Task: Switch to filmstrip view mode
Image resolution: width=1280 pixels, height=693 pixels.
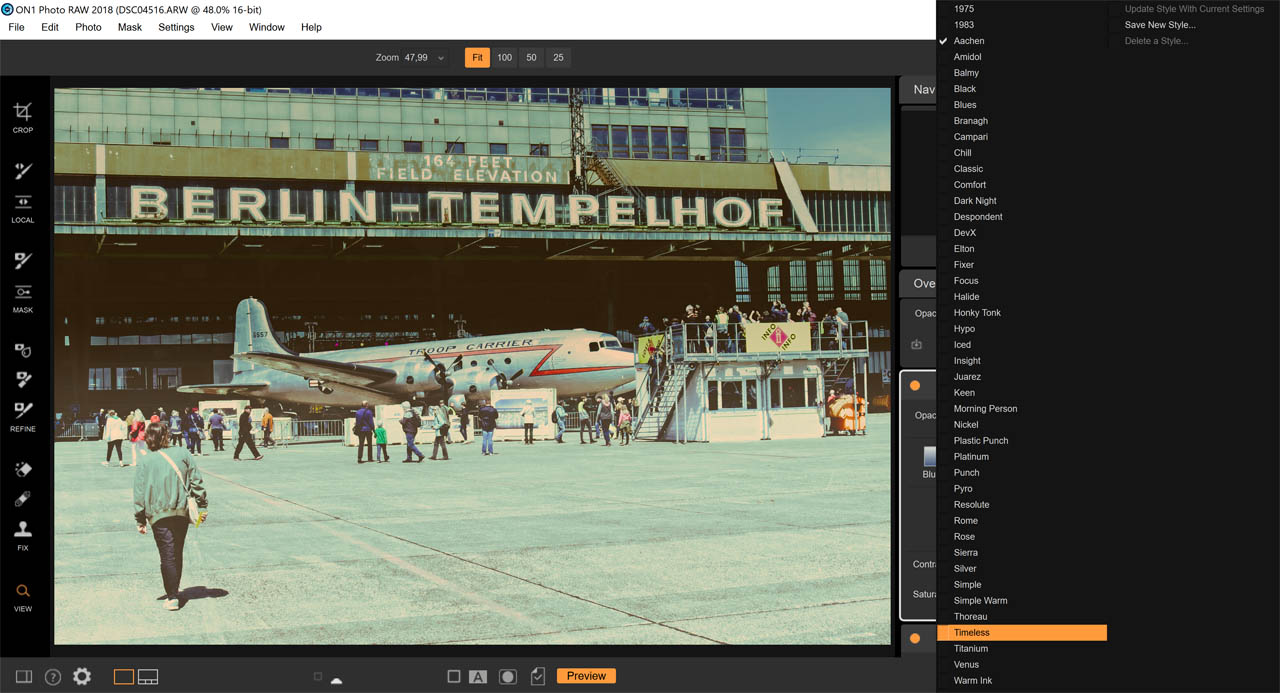Action: [148, 677]
